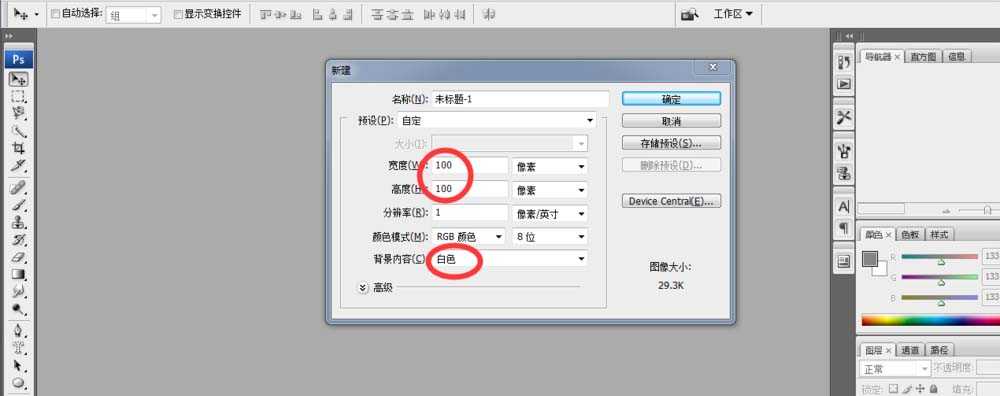Click the Ps logo atop the toolbox
Viewport: 1000px width, 396px height.
tap(18, 59)
